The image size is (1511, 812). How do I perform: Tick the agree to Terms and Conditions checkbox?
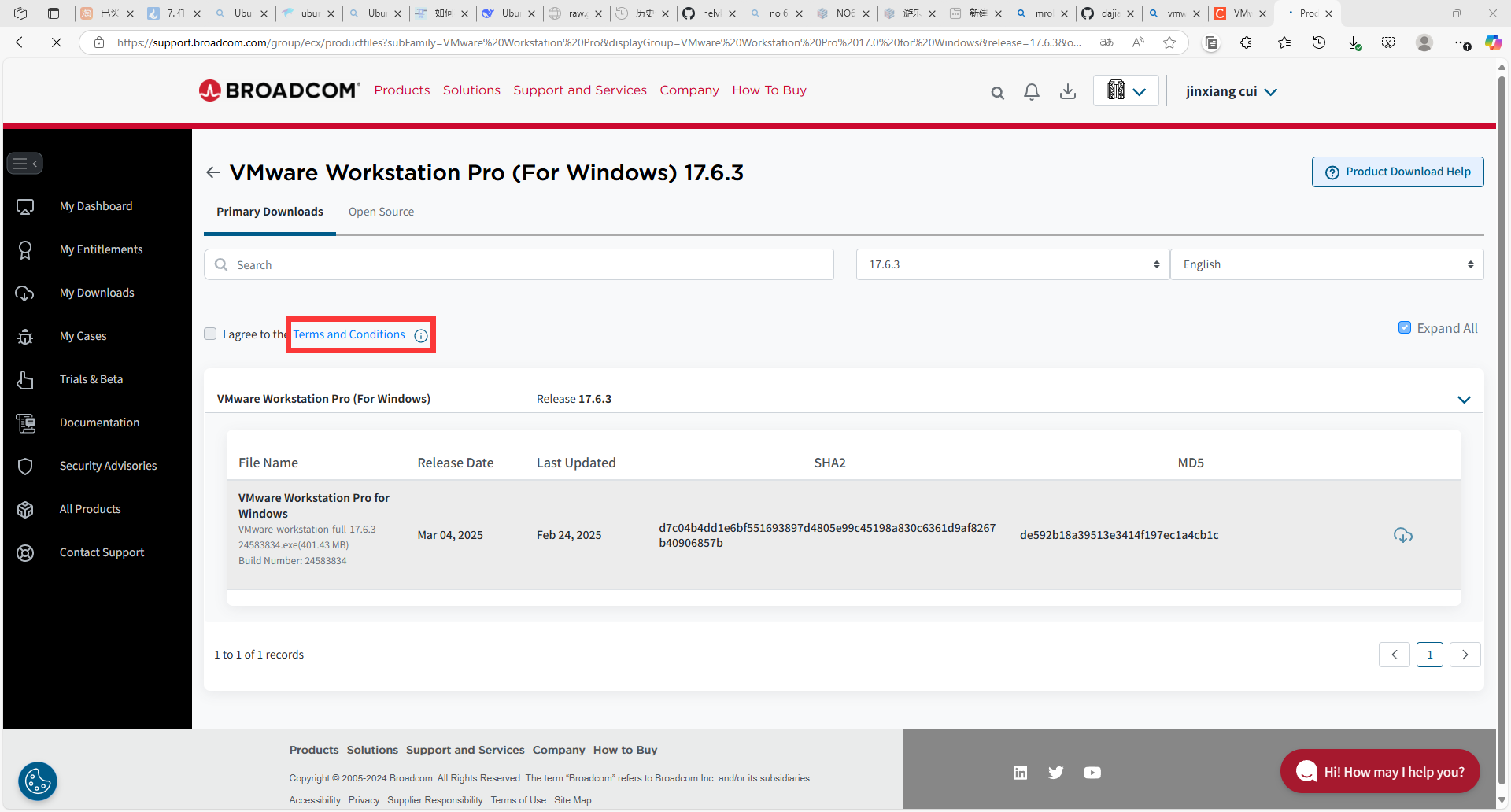click(x=210, y=334)
